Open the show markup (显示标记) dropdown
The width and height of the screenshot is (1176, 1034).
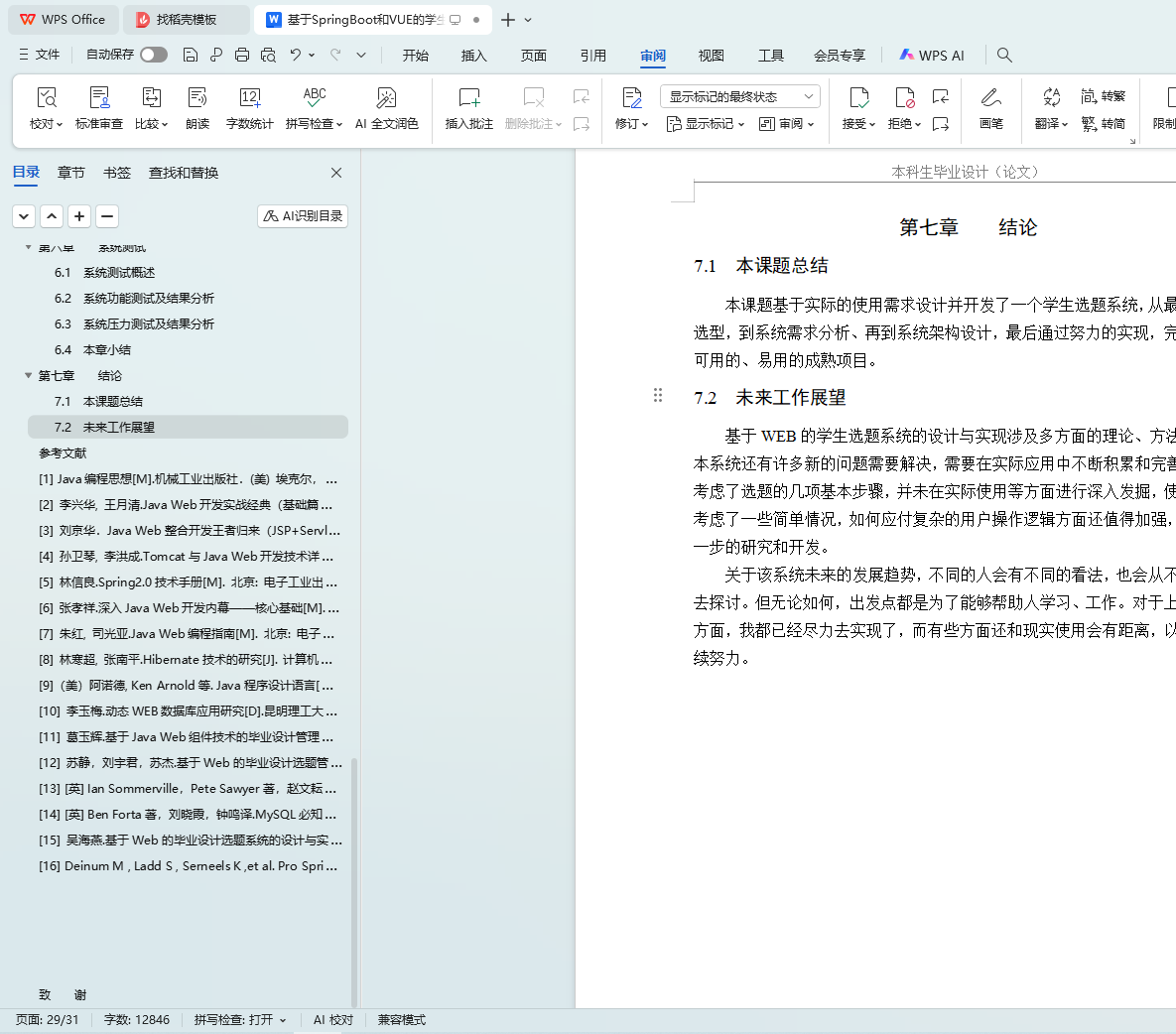[x=706, y=124]
